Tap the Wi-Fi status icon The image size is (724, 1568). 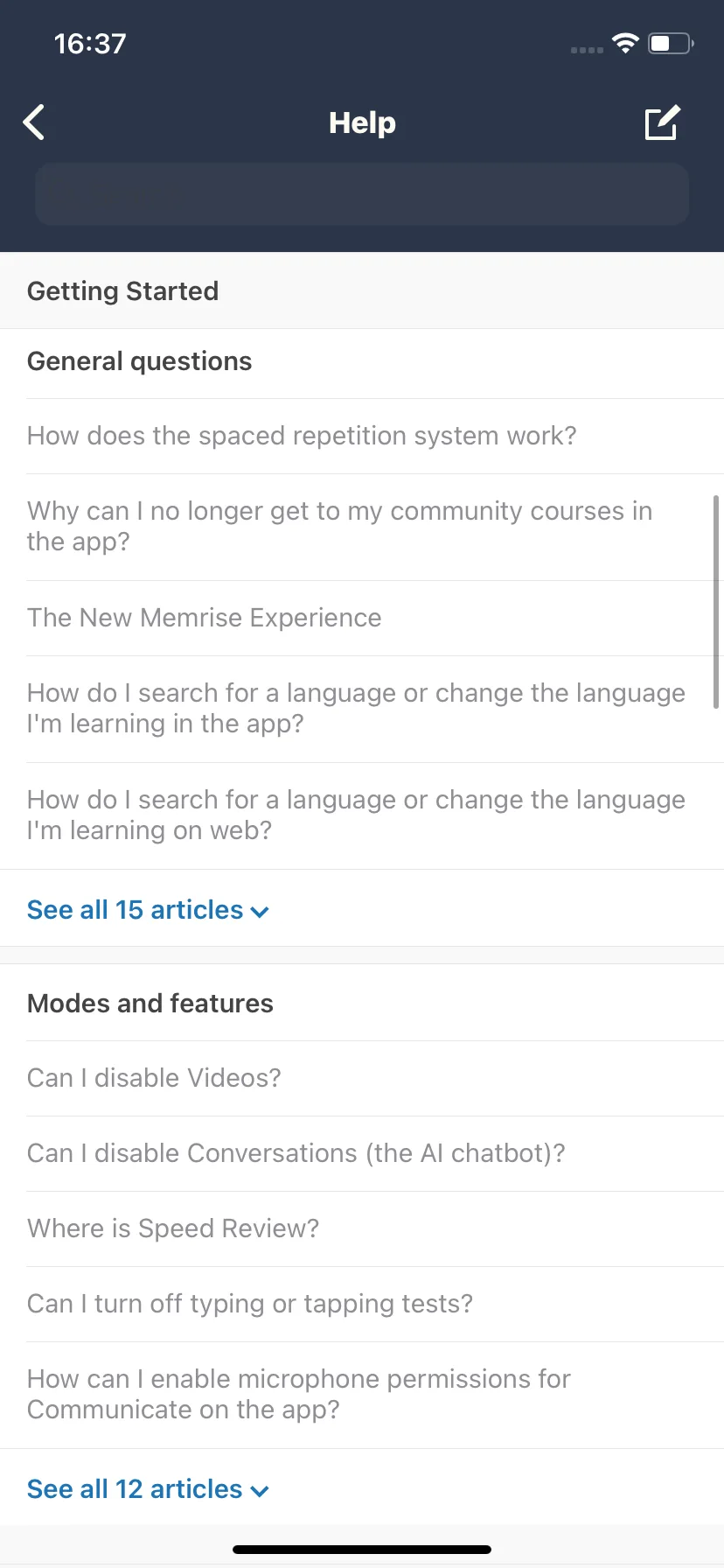pos(625,43)
